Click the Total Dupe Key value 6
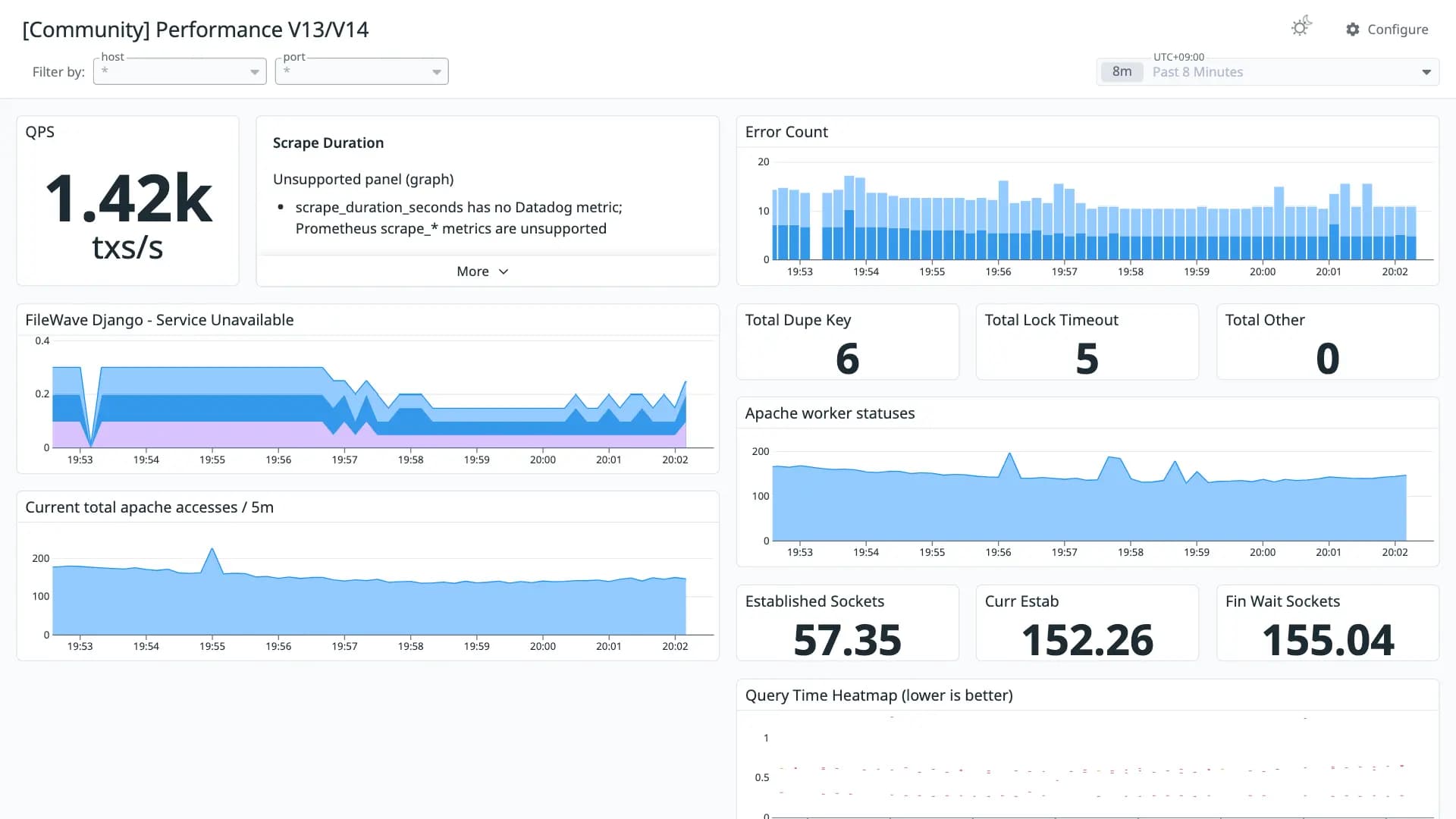1456x819 pixels. click(x=847, y=358)
